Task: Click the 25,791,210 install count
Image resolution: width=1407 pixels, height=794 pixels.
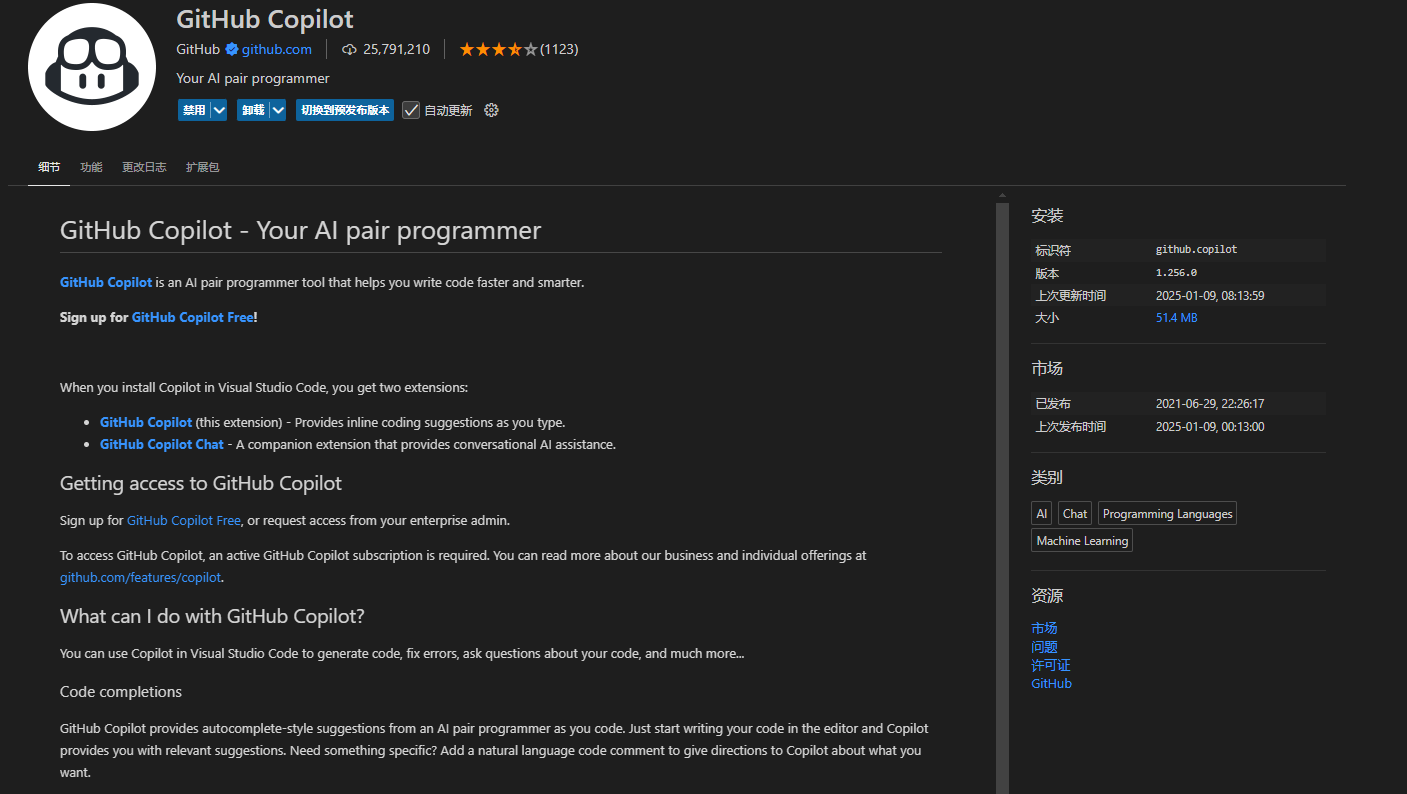Action: tap(396, 49)
